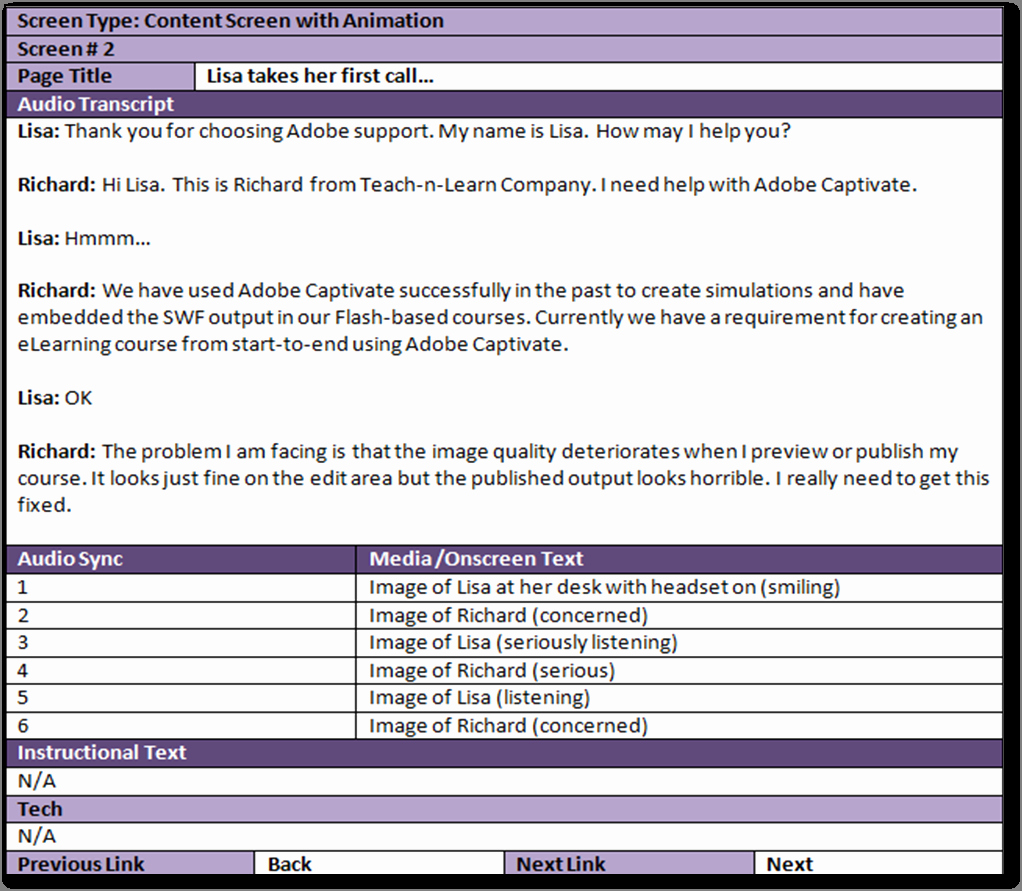Click 'Image of Lisa (listening)' cell
Viewport: 1022px width, 891px height.
tap(679, 698)
